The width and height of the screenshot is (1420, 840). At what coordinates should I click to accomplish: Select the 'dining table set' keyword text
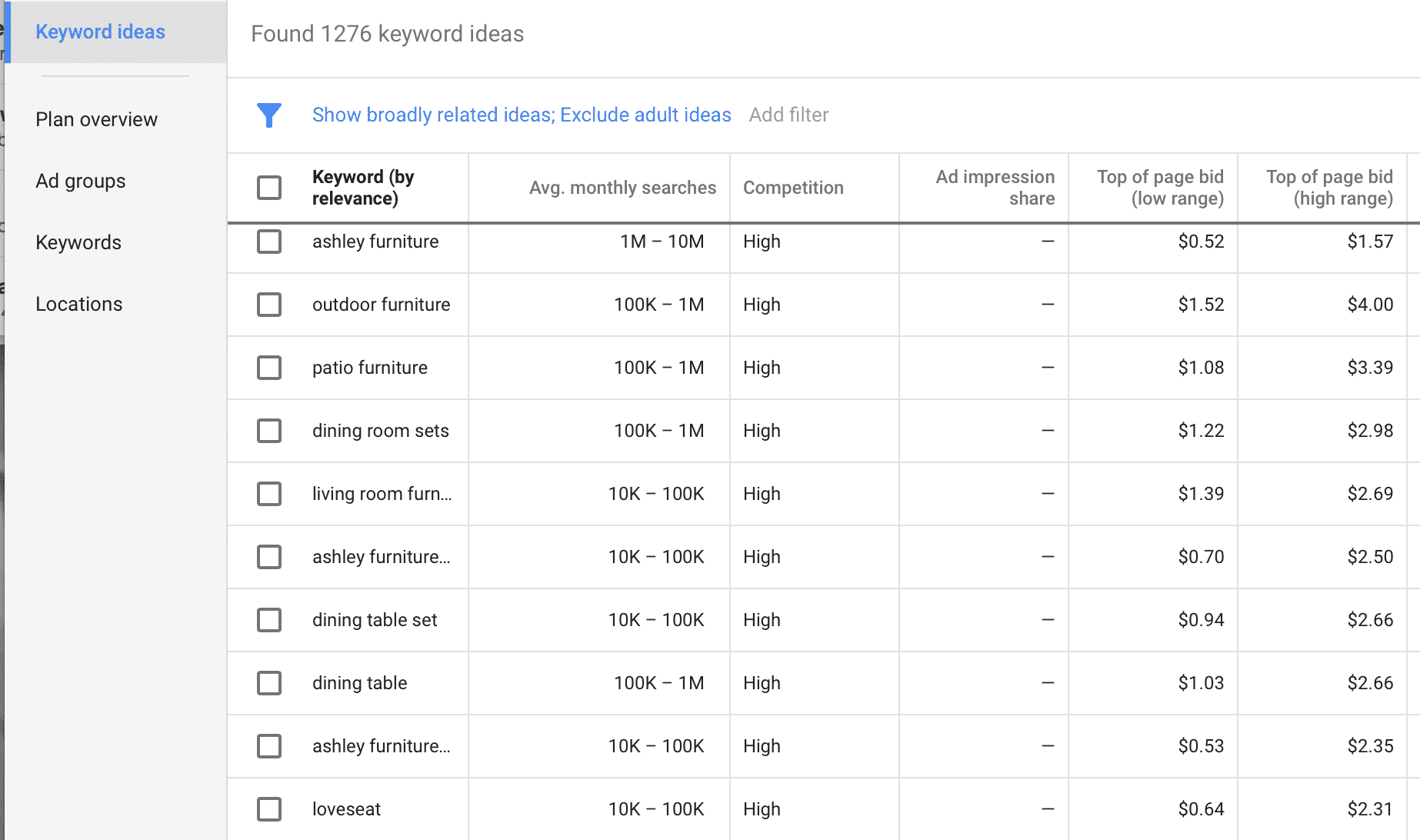[375, 620]
